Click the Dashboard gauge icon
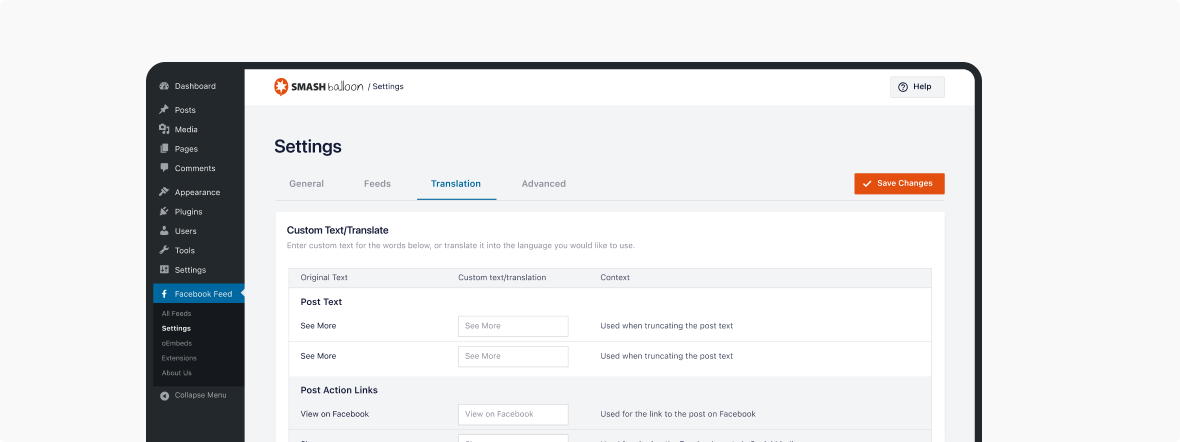This screenshot has width=1180, height=442. point(164,87)
